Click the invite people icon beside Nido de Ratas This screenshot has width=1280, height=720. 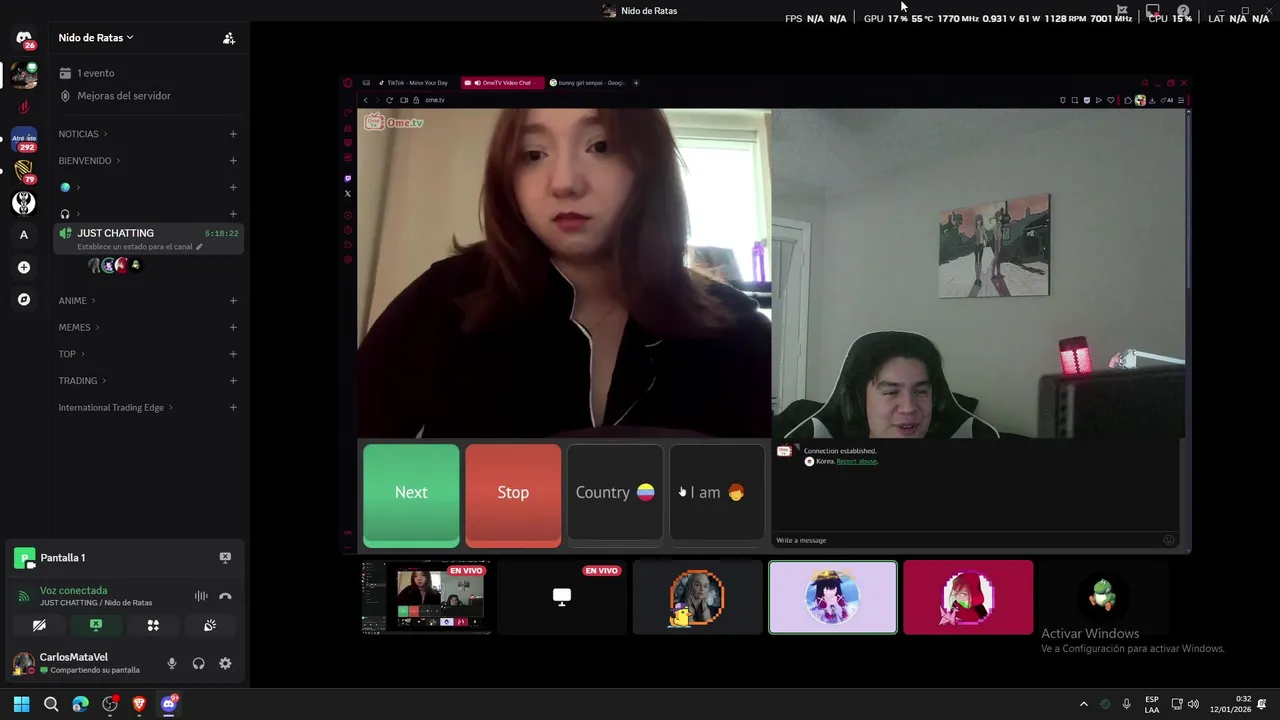pos(229,38)
